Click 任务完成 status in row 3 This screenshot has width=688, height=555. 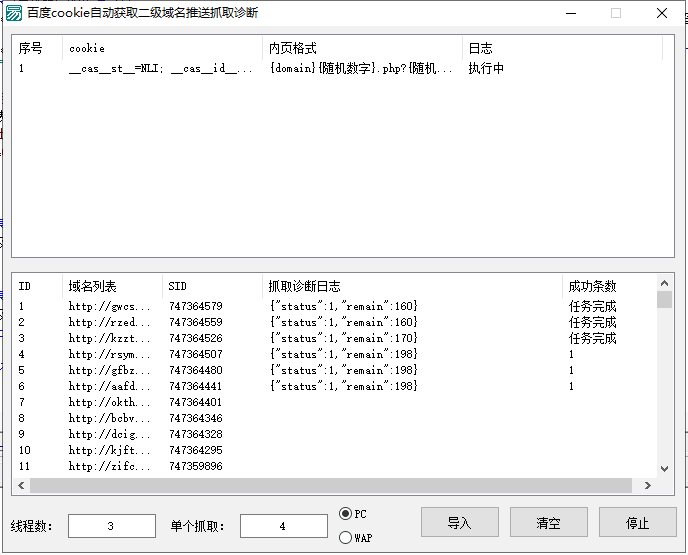pos(592,338)
